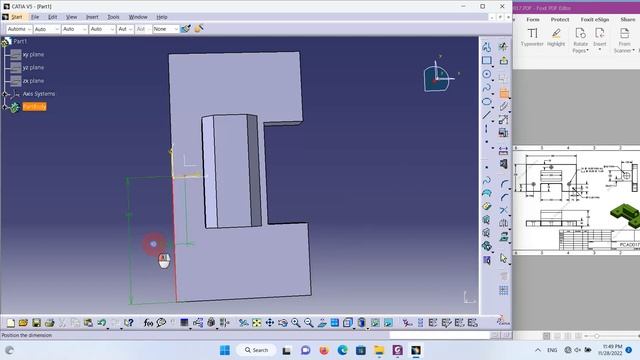640x360 pixels.
Task: Select the Part1 root node in tree
Action: click(20, 41)
